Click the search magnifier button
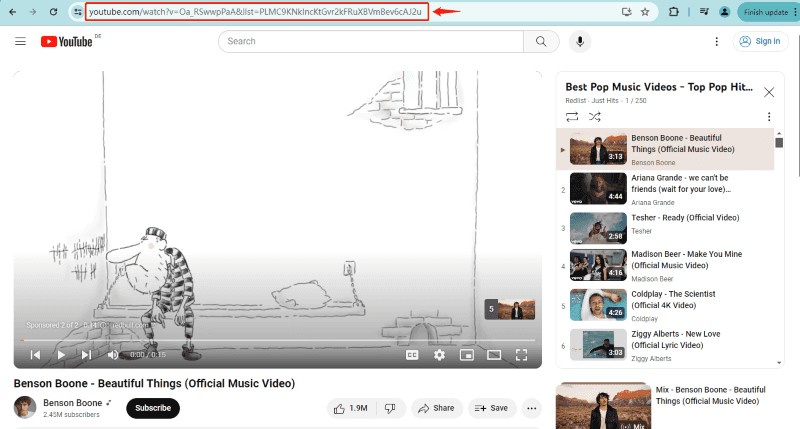The height and width of the screenshot is (429, 800). tap(541, 41)
